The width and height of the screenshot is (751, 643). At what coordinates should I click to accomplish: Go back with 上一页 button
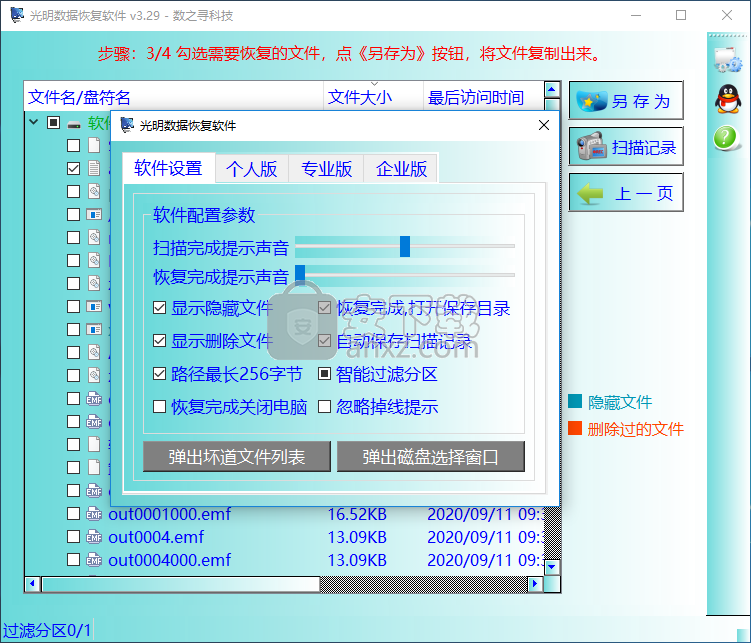(x=626, y=192)
